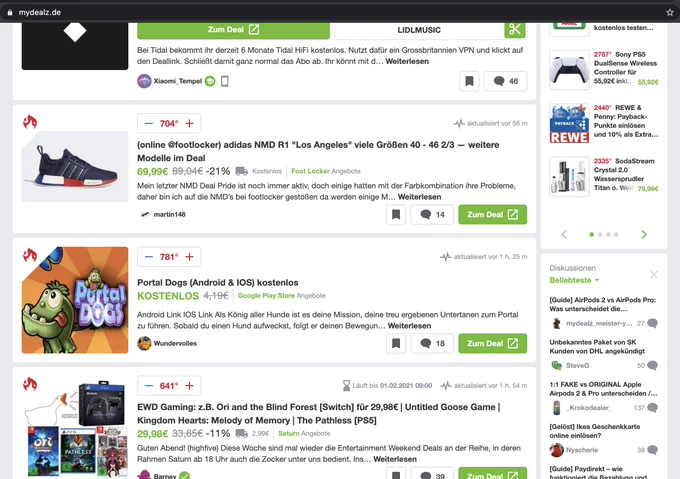The width and height of the screenshot is (680, 479).
Task: Open the Beliebteste discussions dropdown
Action: (x=574, y=280)
